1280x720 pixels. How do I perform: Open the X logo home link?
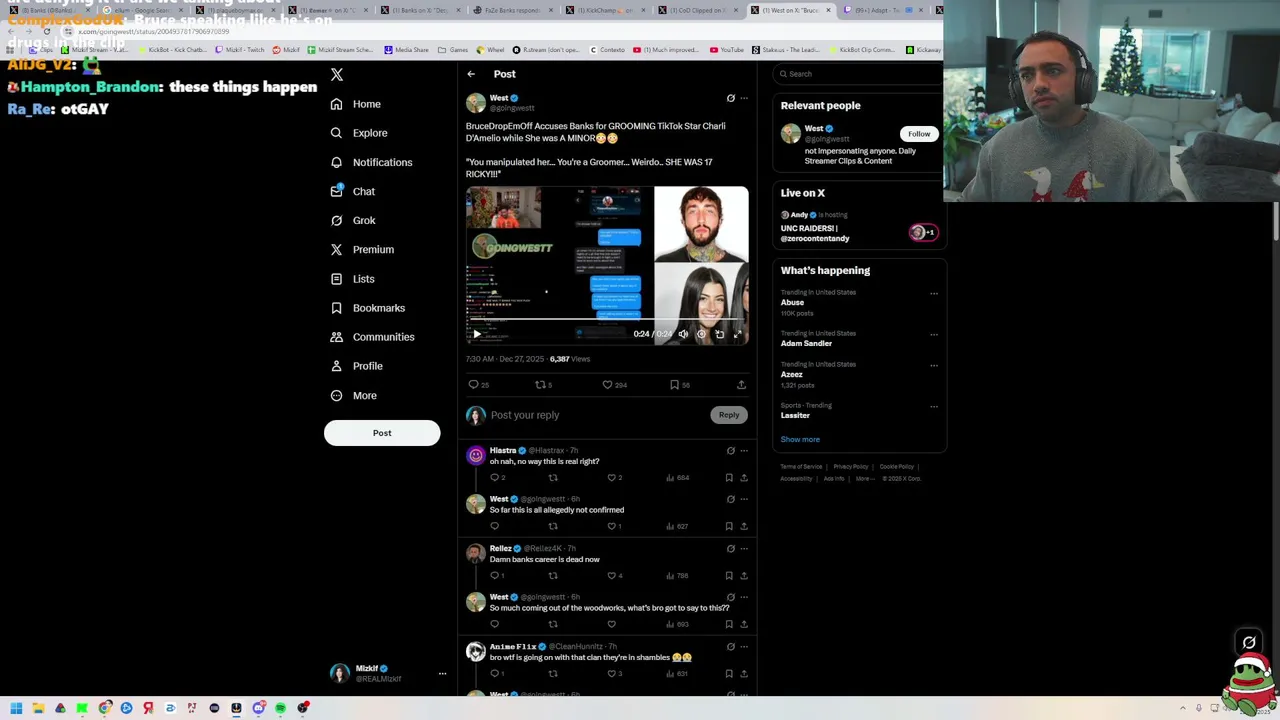coord(337,75)
